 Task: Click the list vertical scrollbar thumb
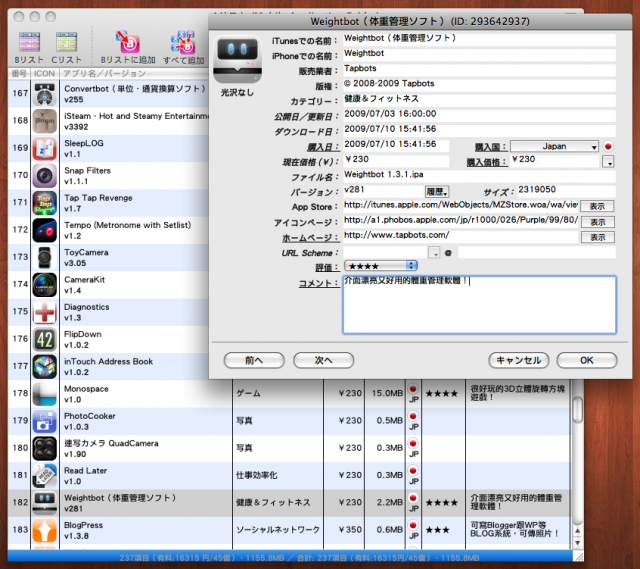pyautogui.click(x=578, y=410)
